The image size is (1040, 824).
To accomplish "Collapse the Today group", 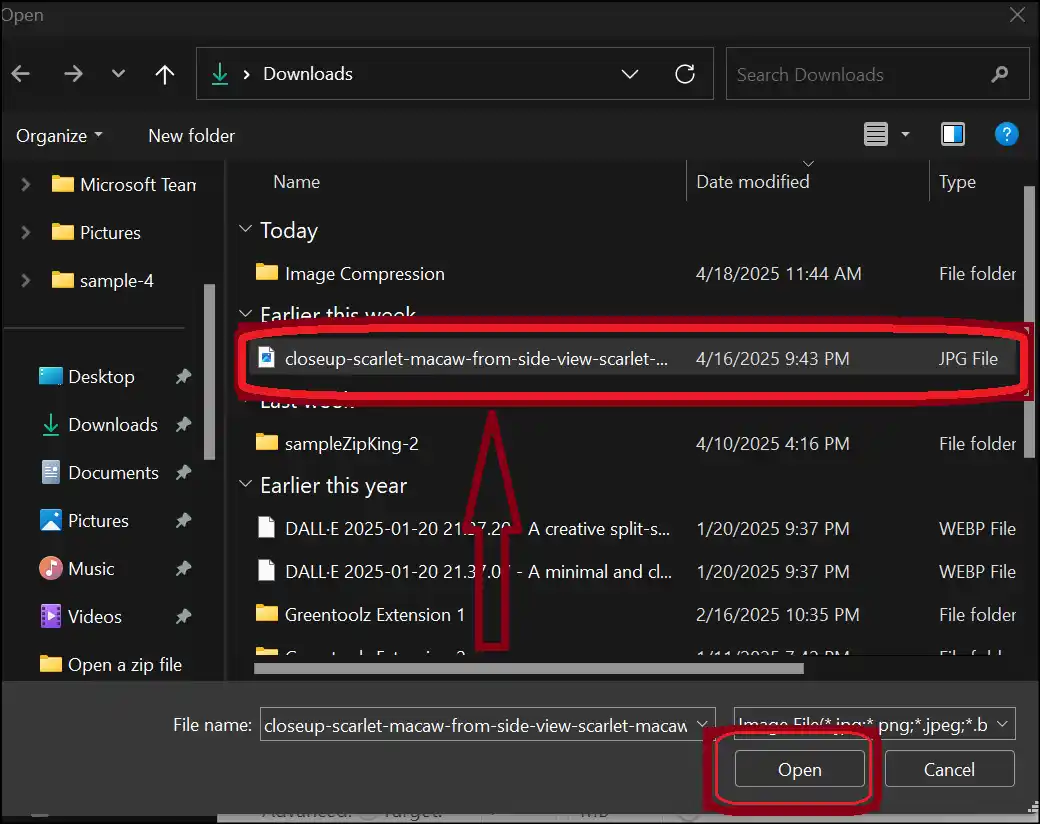I will [x=245, y=229].
